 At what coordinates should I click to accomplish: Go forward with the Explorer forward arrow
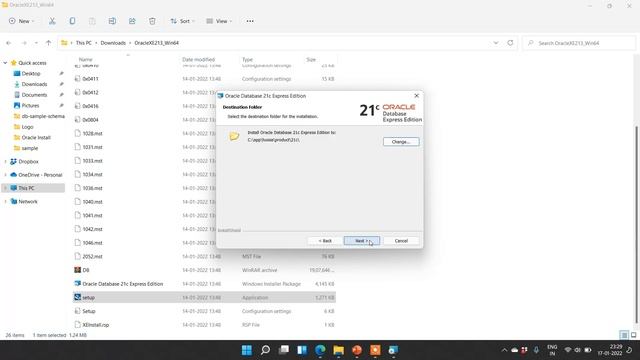tap(24, 43)
